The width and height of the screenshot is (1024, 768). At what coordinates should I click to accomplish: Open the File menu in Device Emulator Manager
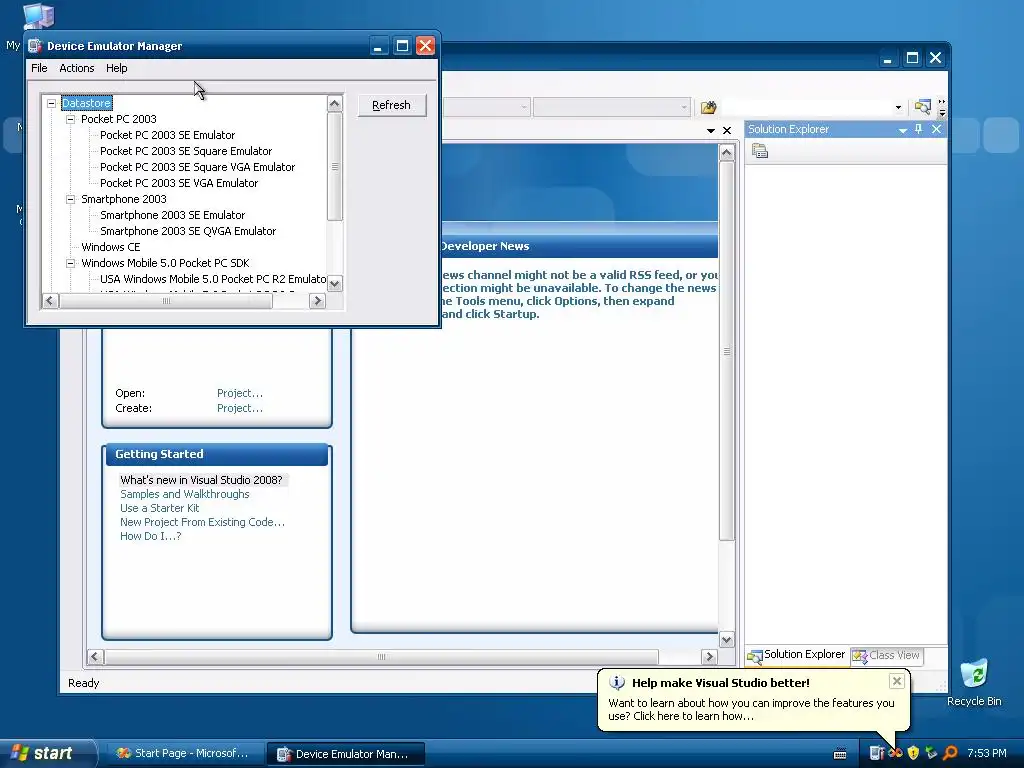(x=39, y=68)
